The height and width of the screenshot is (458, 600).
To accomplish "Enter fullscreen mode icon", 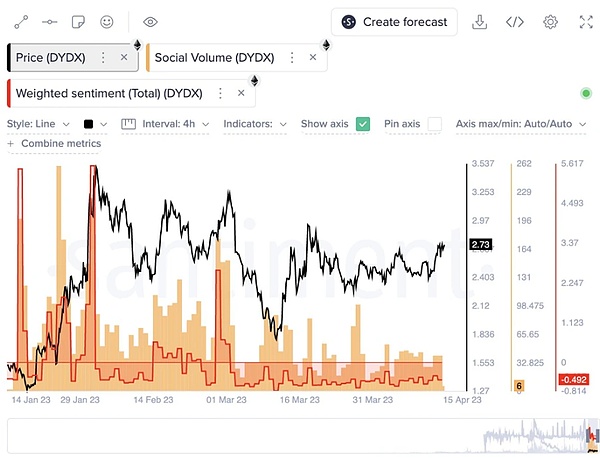I will (586, 22).
